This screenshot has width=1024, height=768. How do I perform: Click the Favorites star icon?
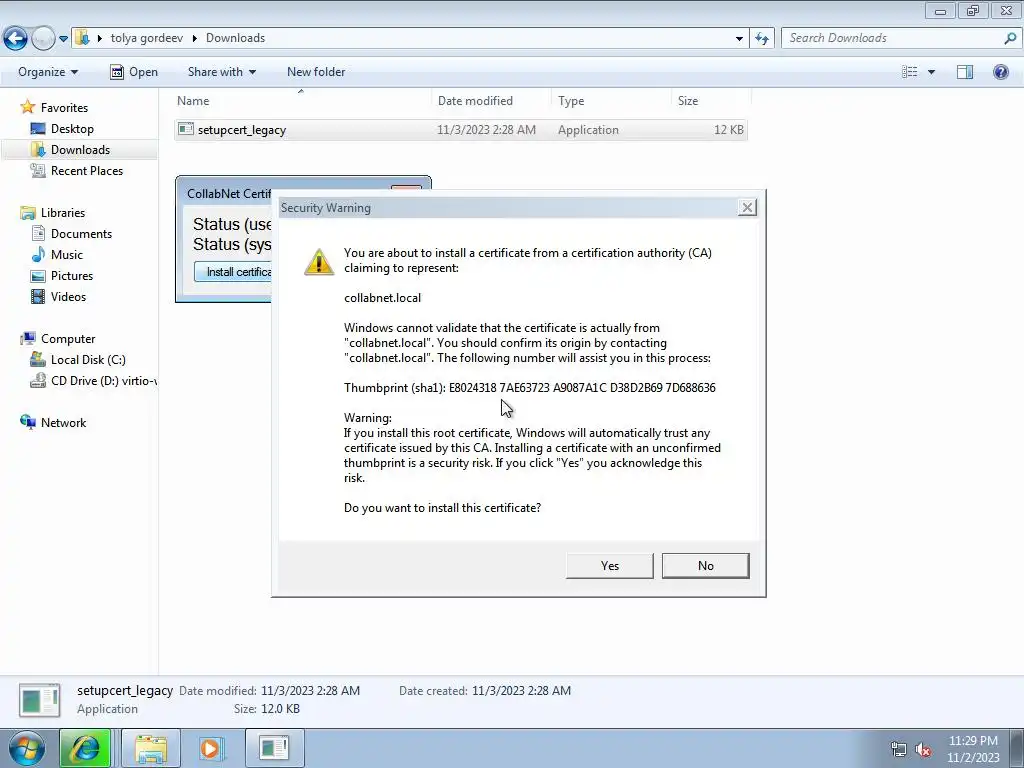point(27,107)
